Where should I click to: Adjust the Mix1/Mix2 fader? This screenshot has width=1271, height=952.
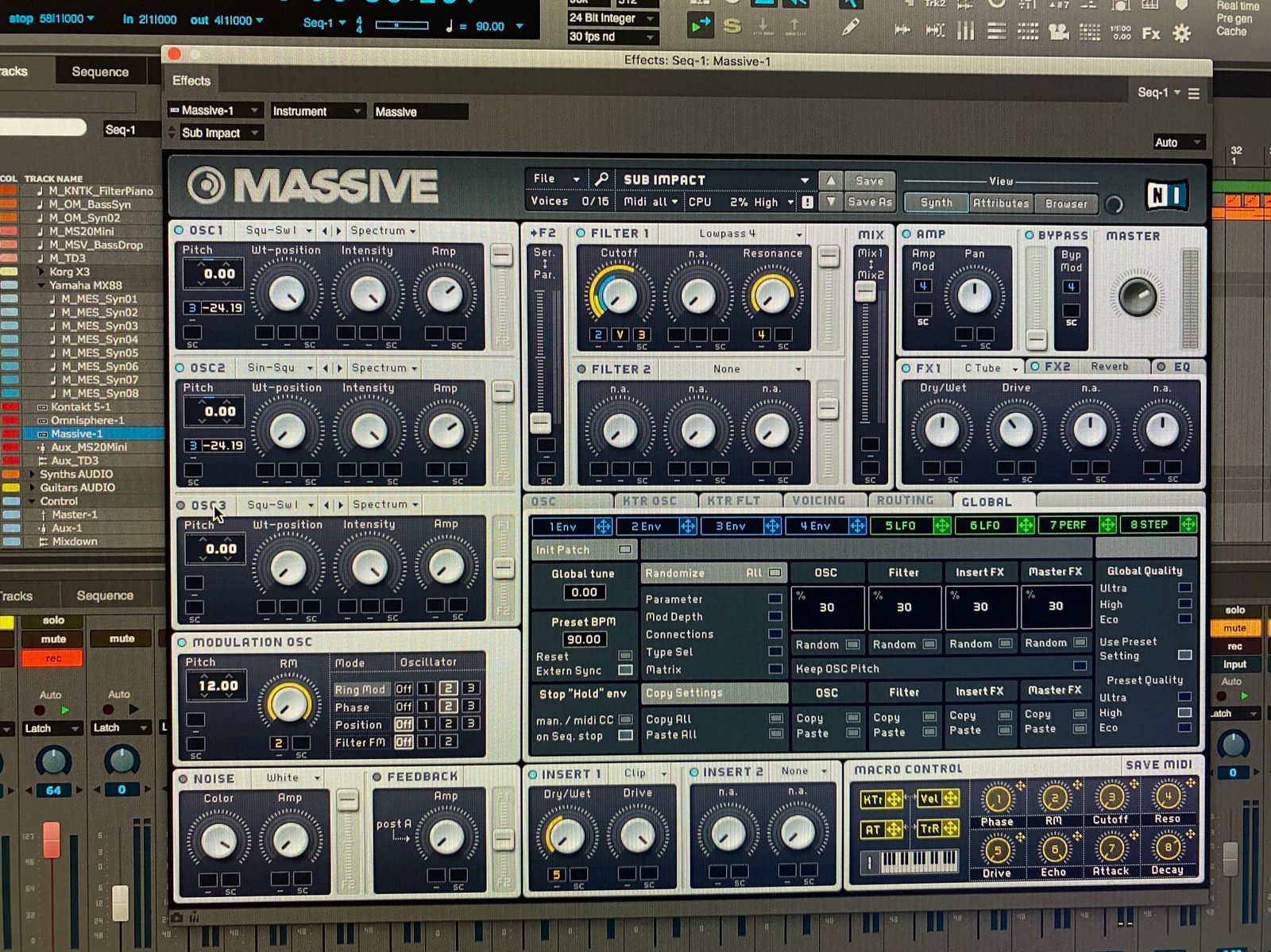(866, 292)
